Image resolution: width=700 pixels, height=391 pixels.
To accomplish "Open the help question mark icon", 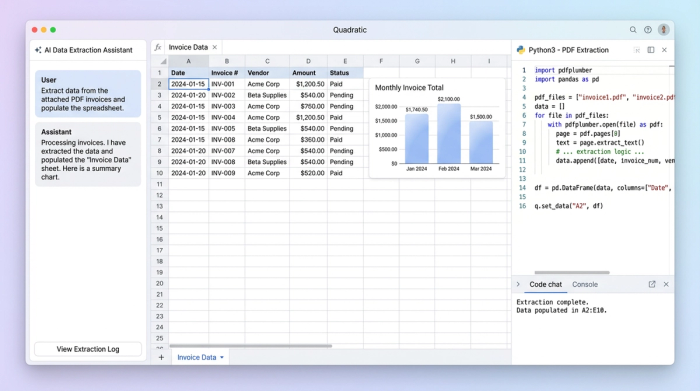I will [648, 30].
